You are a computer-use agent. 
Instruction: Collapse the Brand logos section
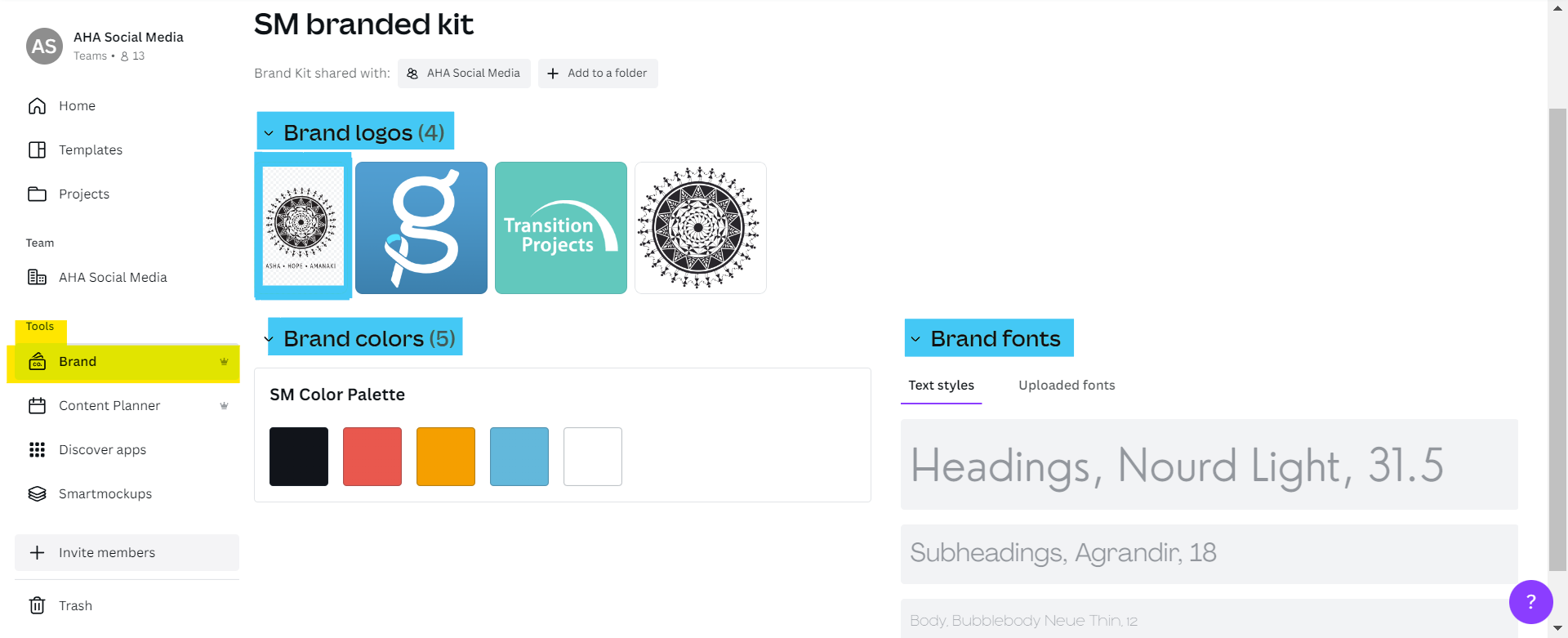click(x=269, y=133)
